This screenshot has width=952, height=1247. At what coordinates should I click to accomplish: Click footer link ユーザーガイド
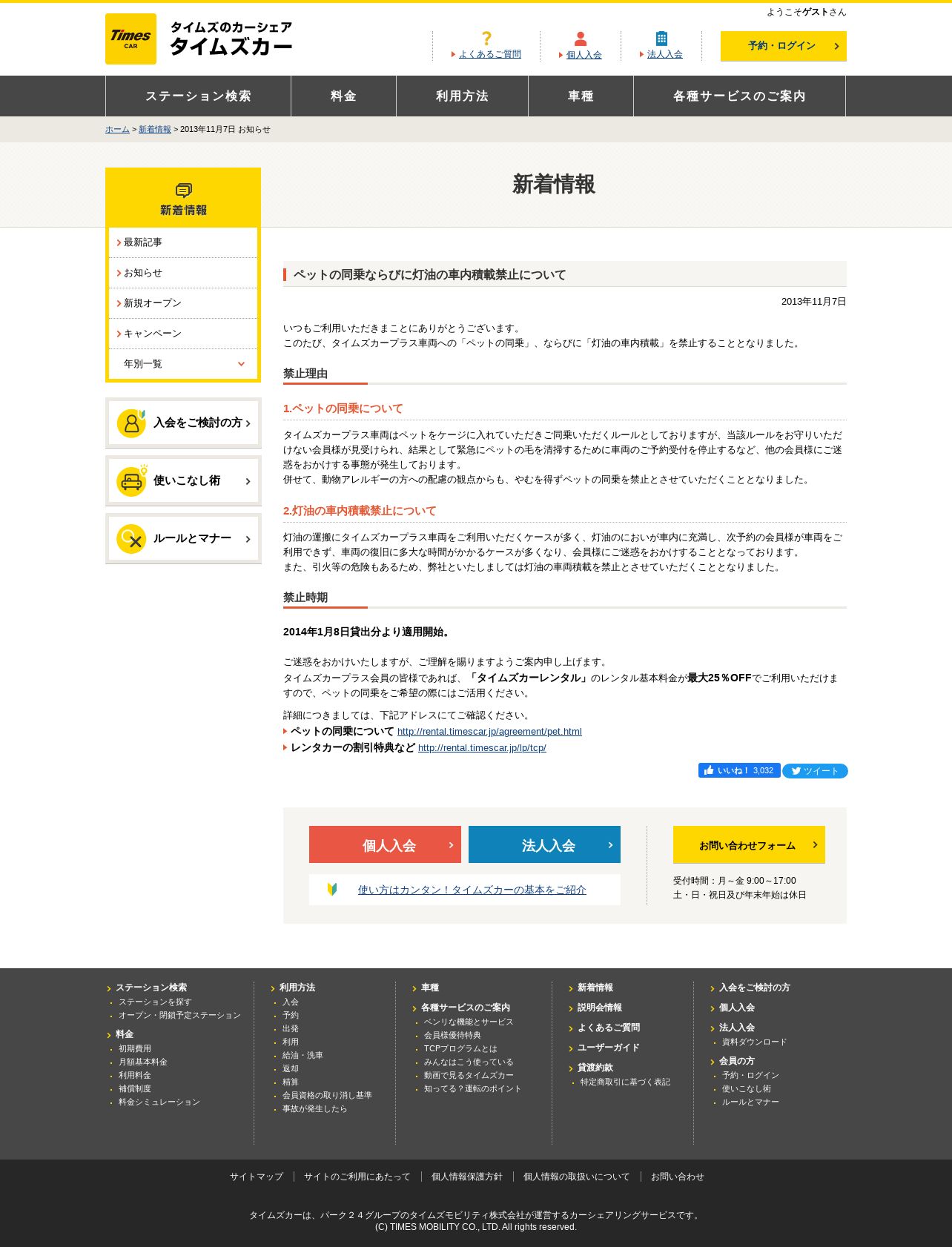tap(608, 1048)
